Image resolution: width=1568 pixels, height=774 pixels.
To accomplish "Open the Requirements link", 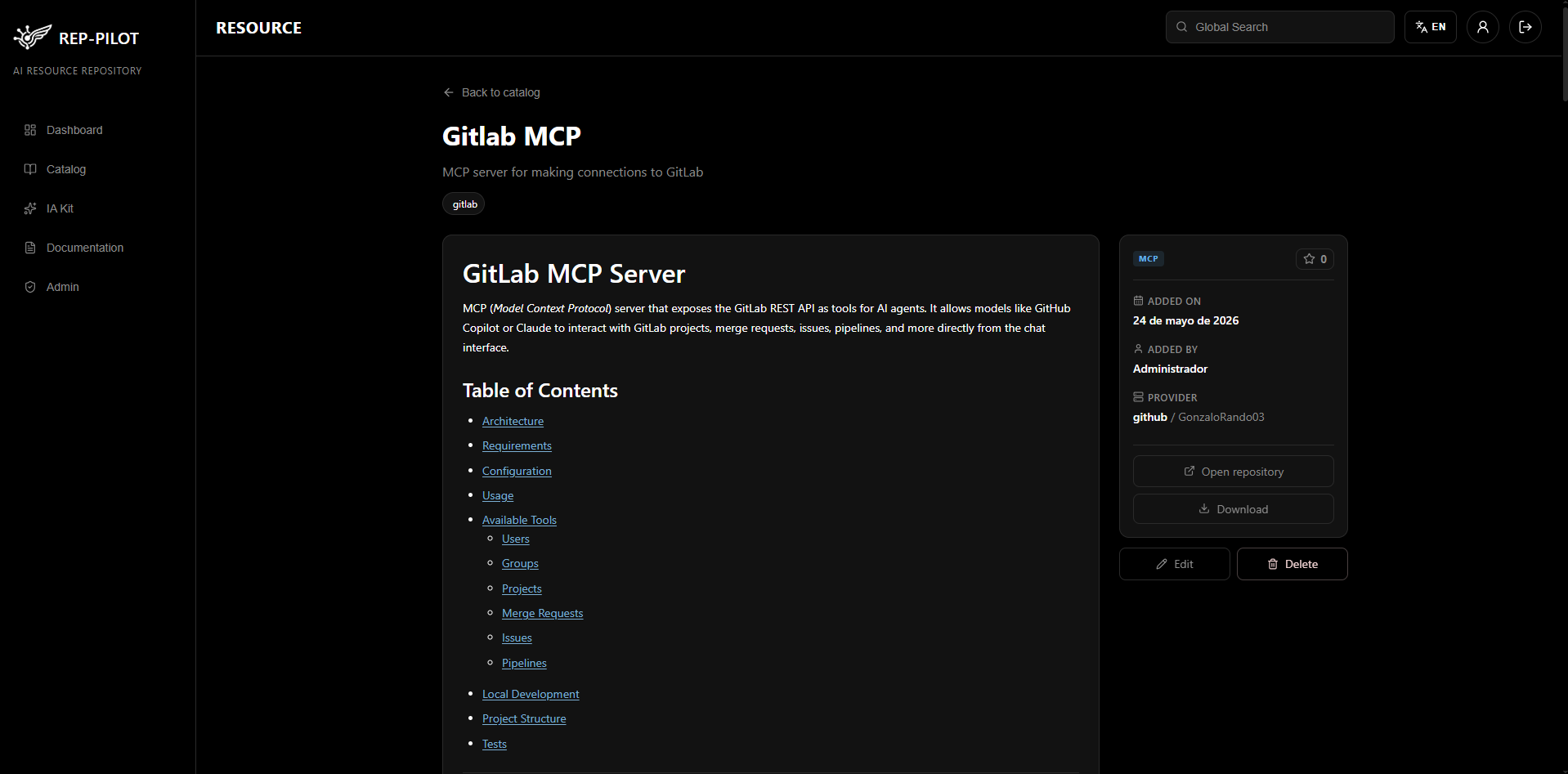I will pos(517,445).
